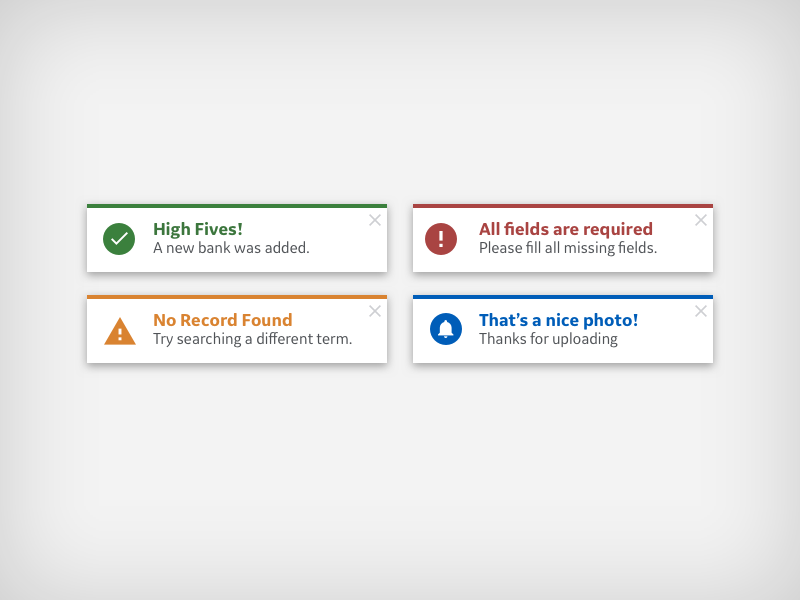Click the blue bell notification icon

pos(445,329)
